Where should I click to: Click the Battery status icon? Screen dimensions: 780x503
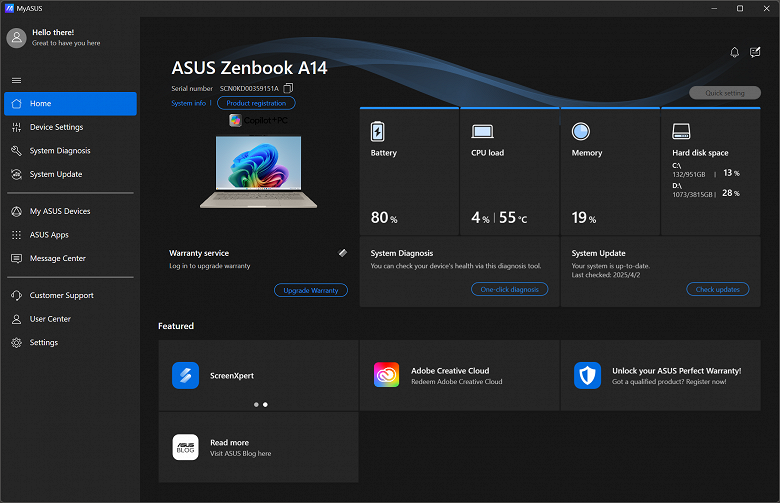pos(378,132)
